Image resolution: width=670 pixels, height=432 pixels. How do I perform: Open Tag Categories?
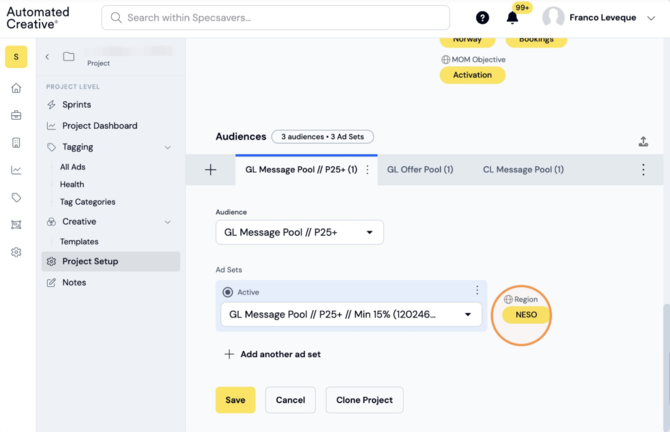[88, 202]
